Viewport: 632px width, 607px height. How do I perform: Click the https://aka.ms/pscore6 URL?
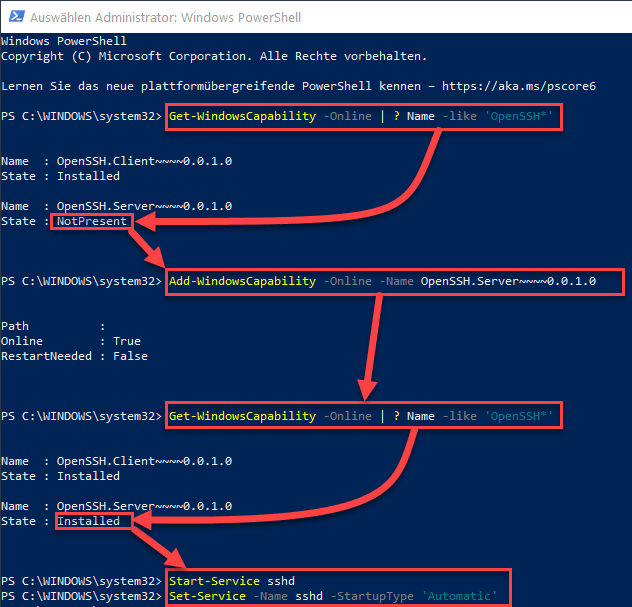pos(519,86)
